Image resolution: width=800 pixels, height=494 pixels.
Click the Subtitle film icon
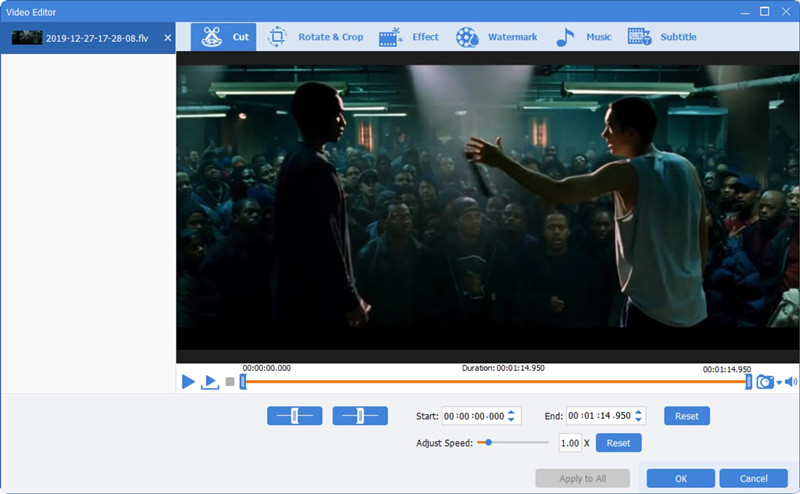639,37
